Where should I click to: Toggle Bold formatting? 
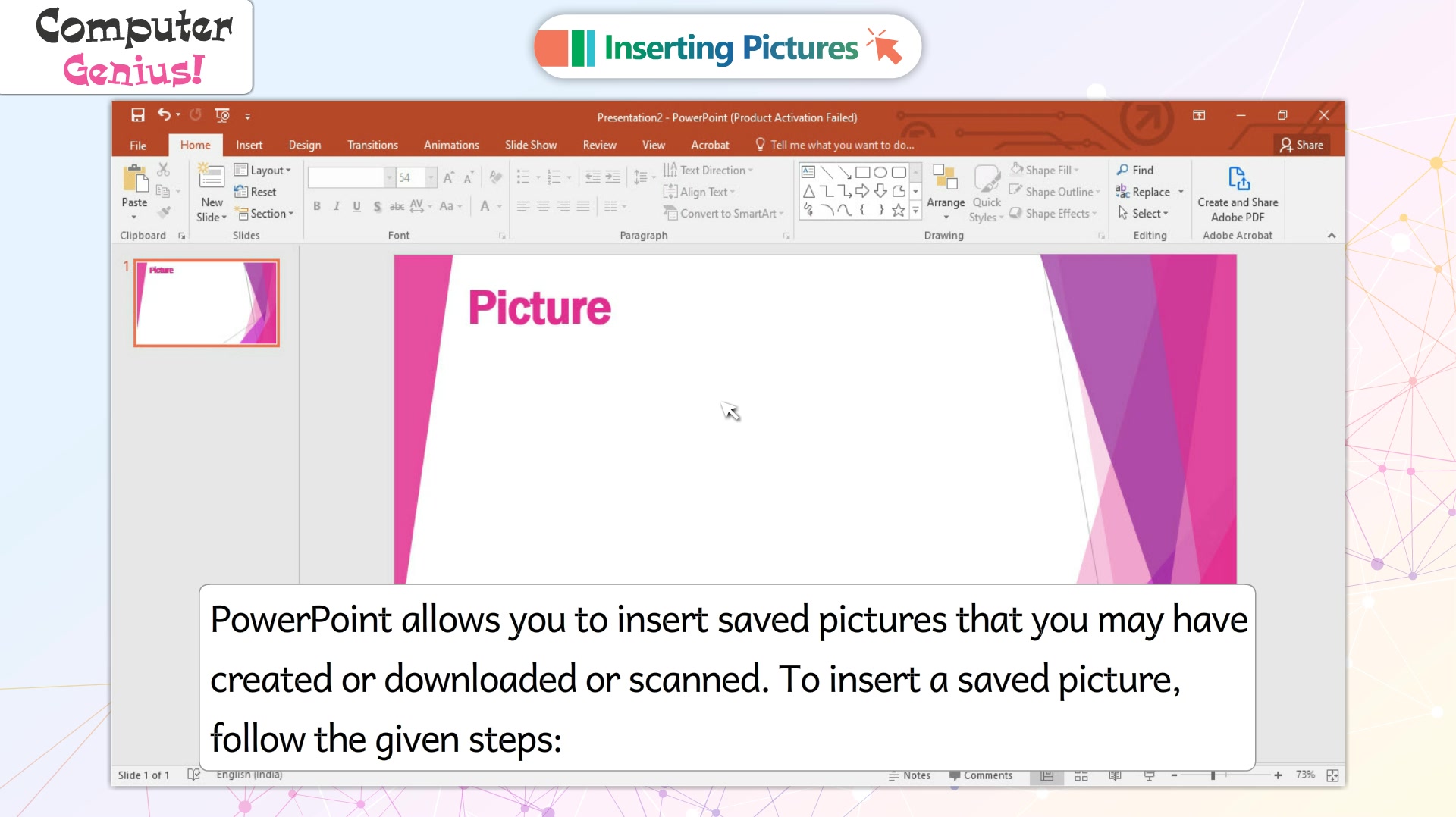coord(317,206)
